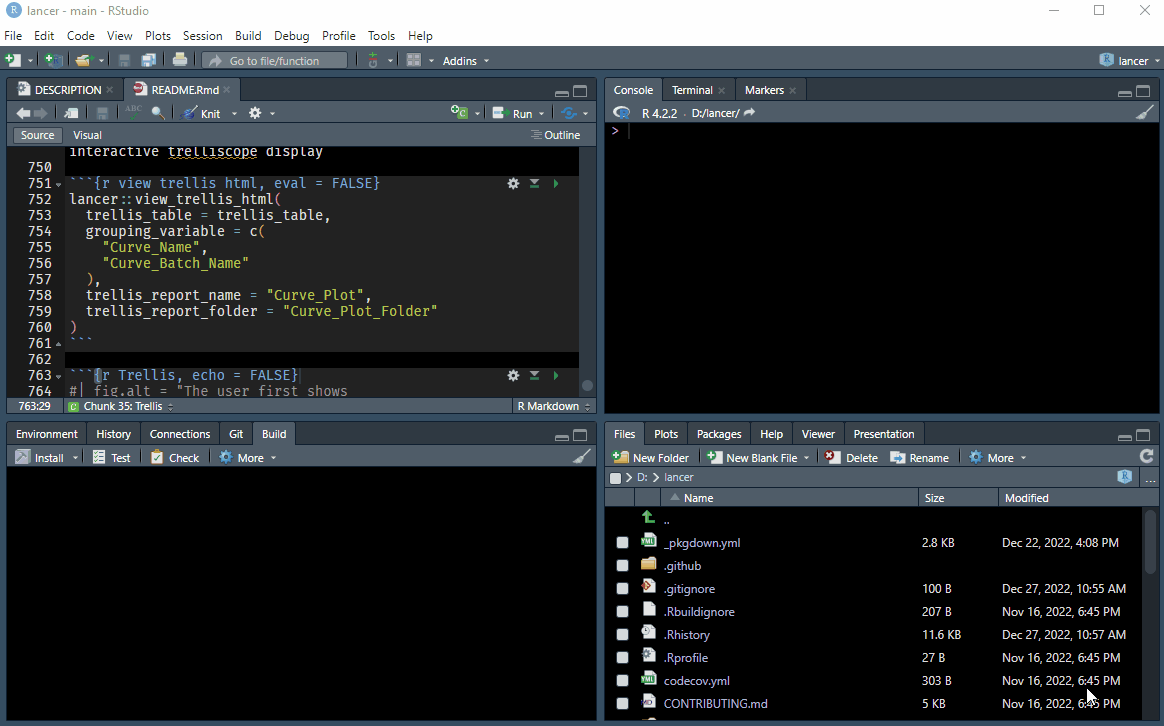Switch to the DESCRIPTION file tab

click(x=68, y=90)
